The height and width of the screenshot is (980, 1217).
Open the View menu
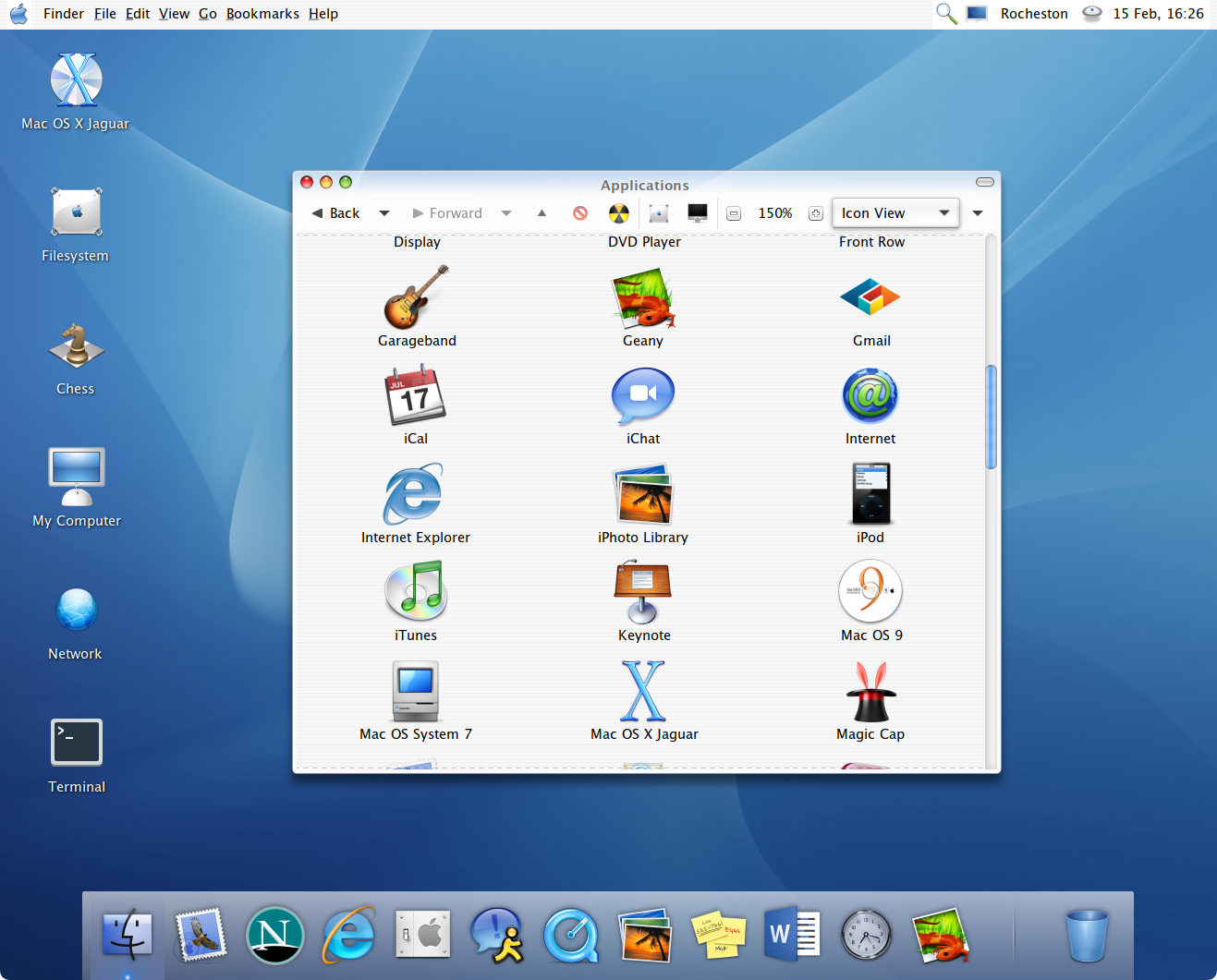(x=174, y=14)
